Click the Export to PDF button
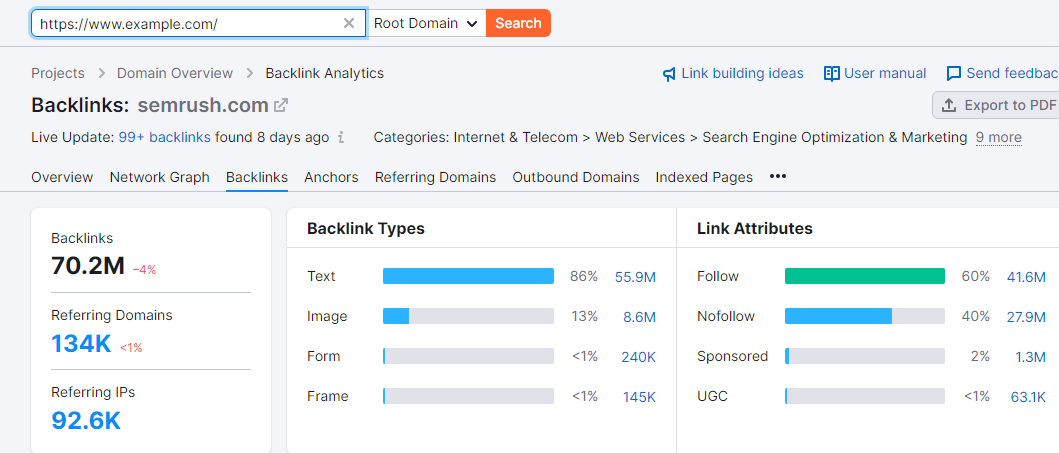 996,105
